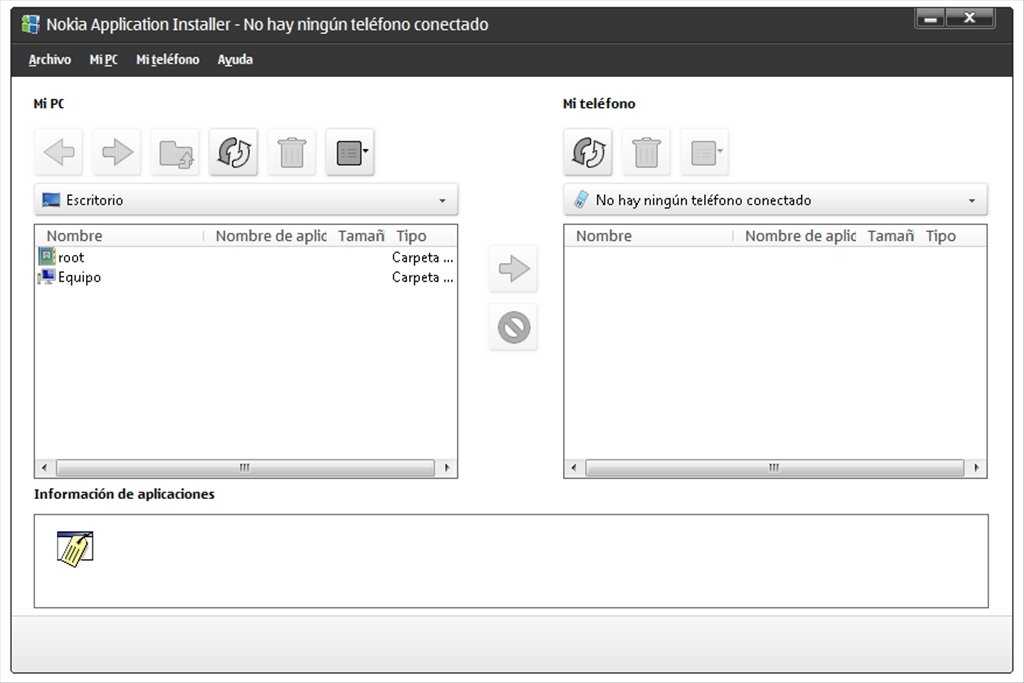1024x683 pixels.
Task: Click the cancel transfer button
Action: [x=513, y=327]
